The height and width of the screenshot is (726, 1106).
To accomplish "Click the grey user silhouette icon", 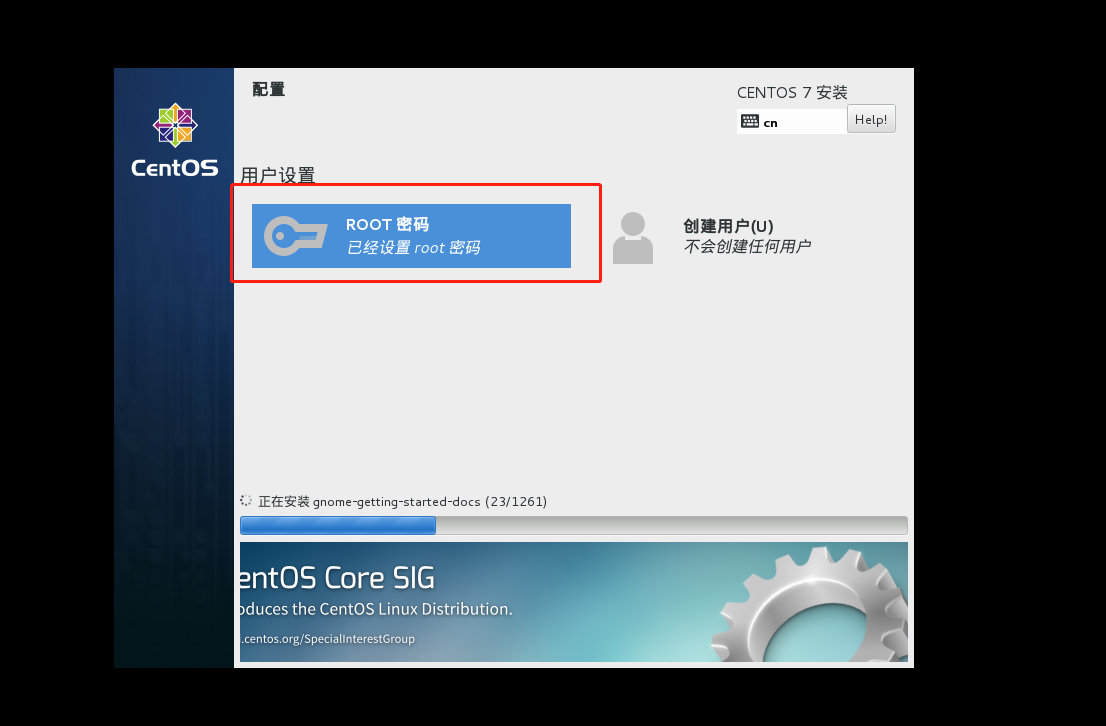I will coord(633,238).
